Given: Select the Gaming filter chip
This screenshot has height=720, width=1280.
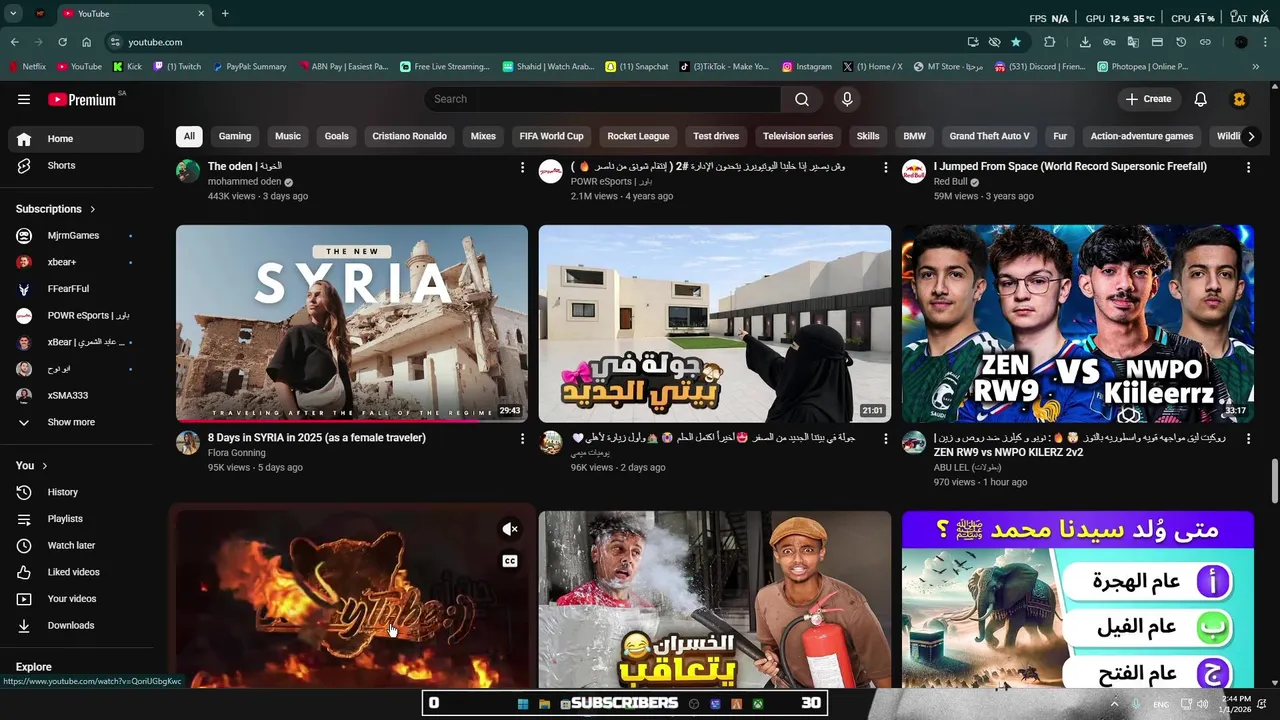Looking at the screenshot, I should click(235, 136).
